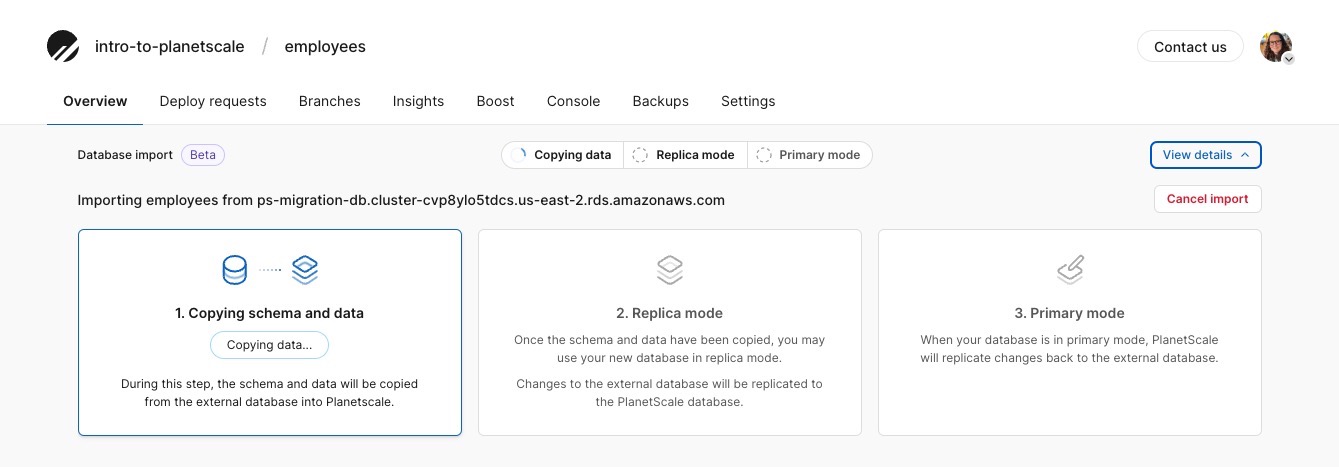Click the Copying data... status pill
1339x467 pixels.
coord(269,345)
